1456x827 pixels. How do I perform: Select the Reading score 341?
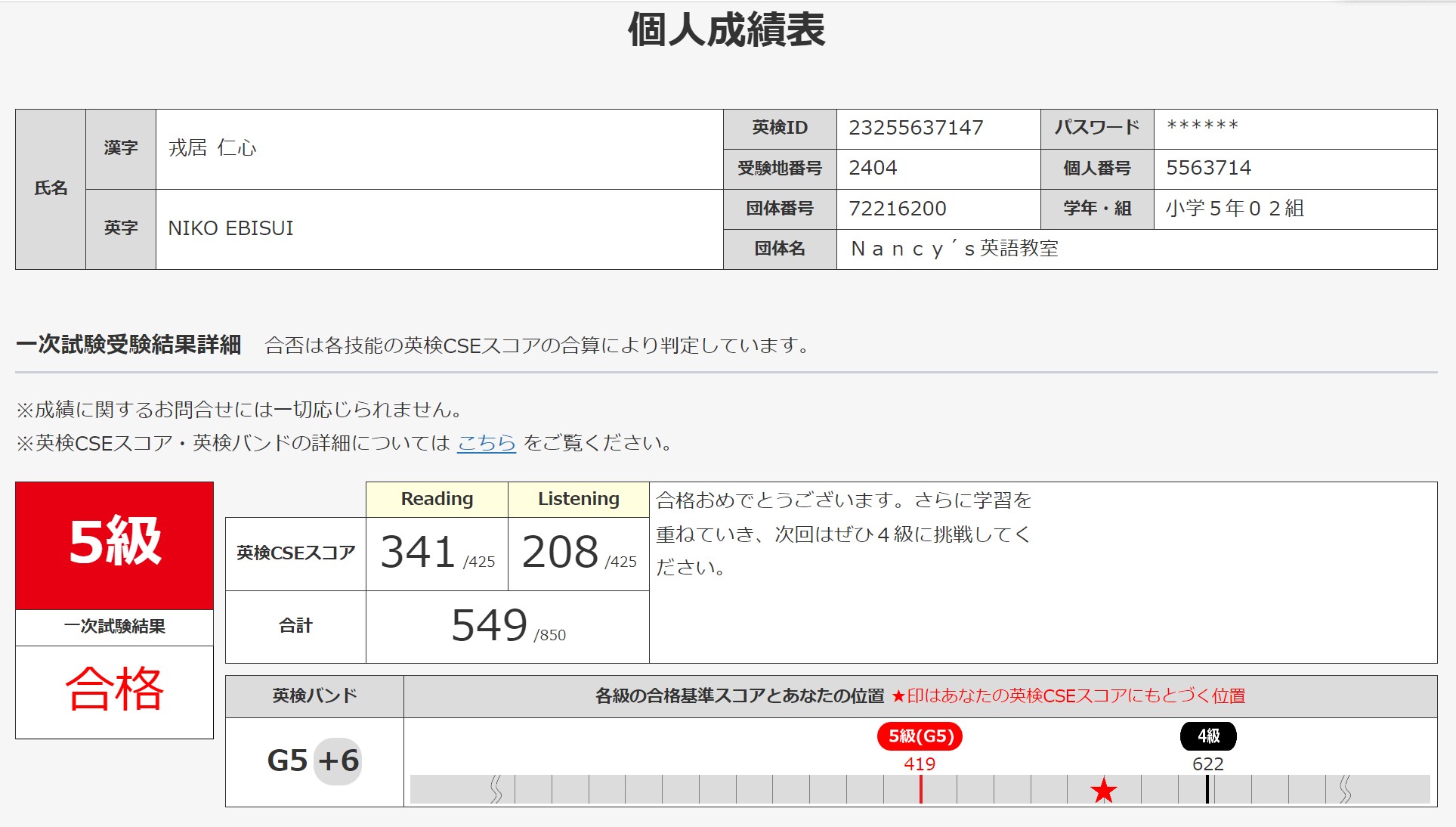tap(417, 551)
